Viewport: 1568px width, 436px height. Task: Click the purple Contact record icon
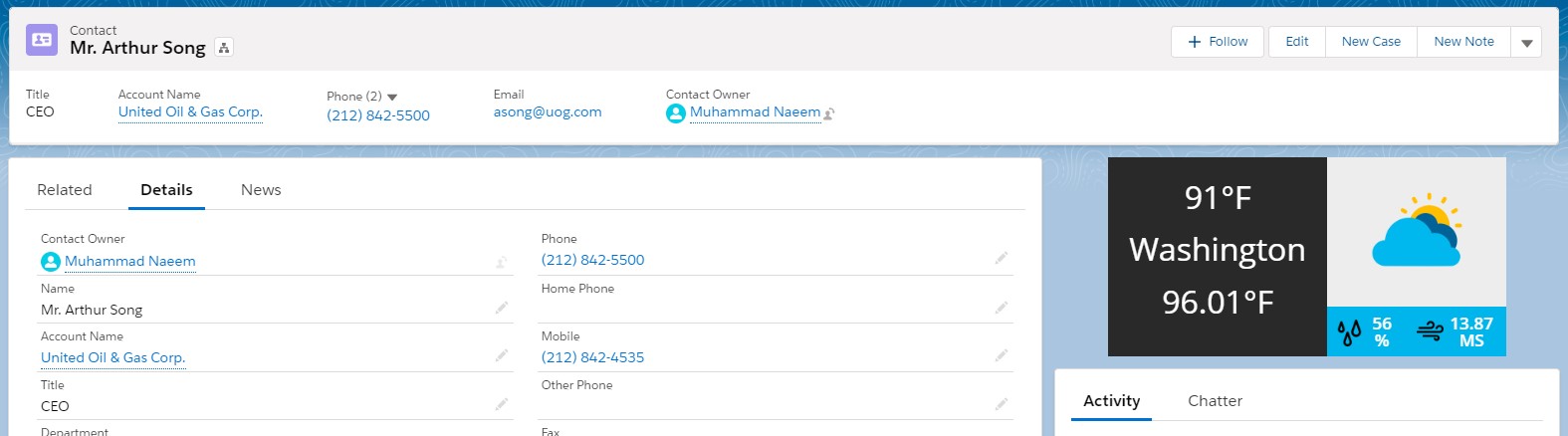(42, 40)
